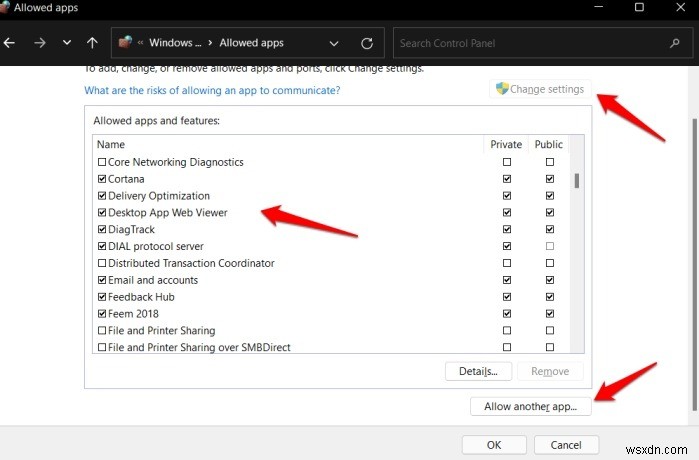Screen dimensions: 699x460
Task: Click the forward navigation arrow
Action: click(x=39, y=43)
